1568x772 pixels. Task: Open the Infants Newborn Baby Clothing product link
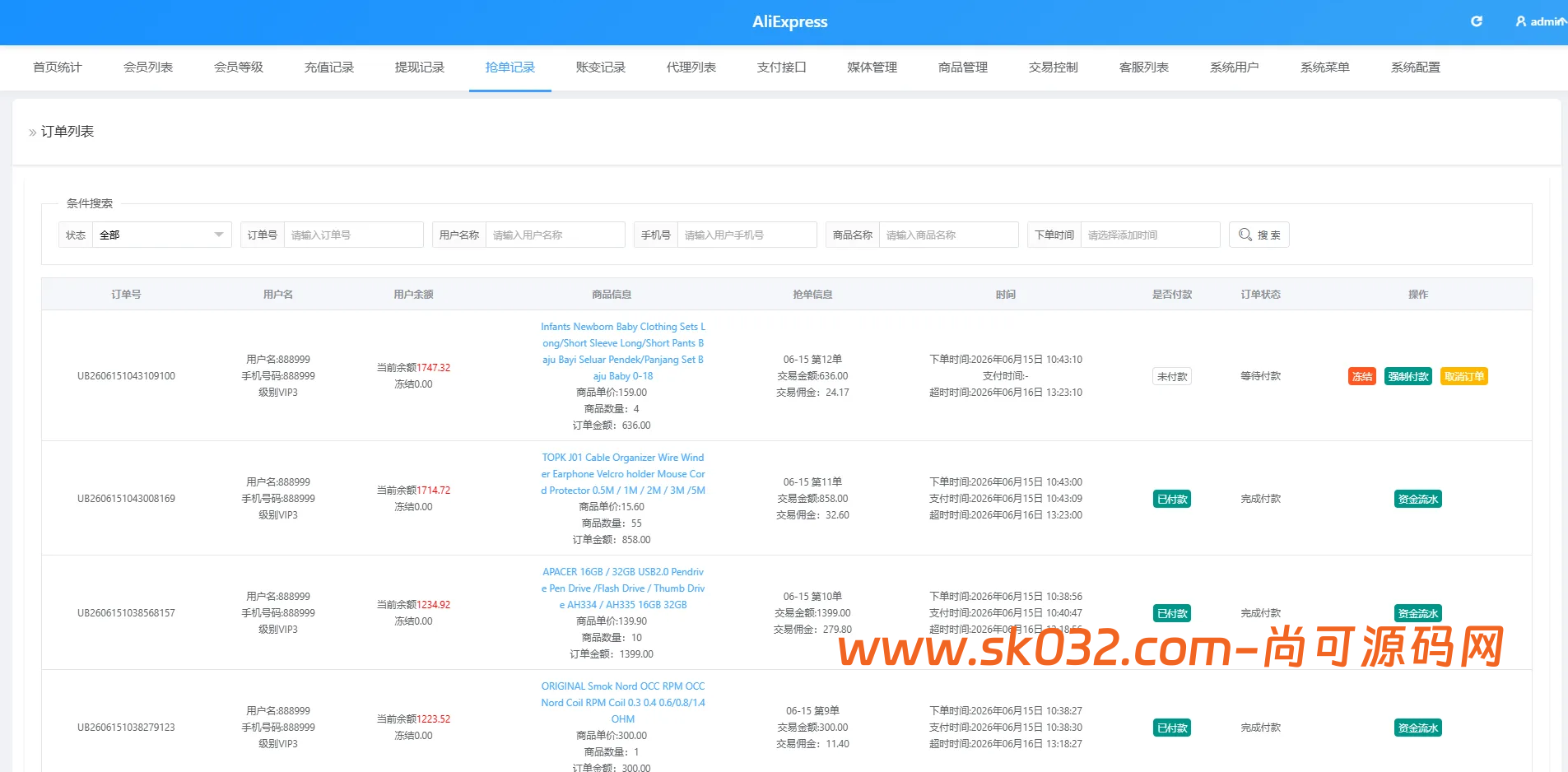(623, 351)
